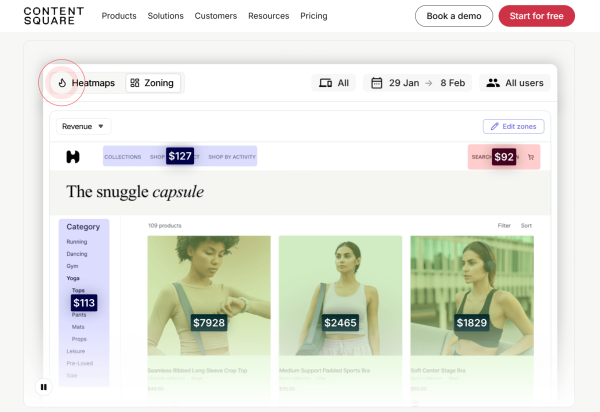The image size is (600, 412).
Task: Select the Props subcategory
Action: point(79,339)
